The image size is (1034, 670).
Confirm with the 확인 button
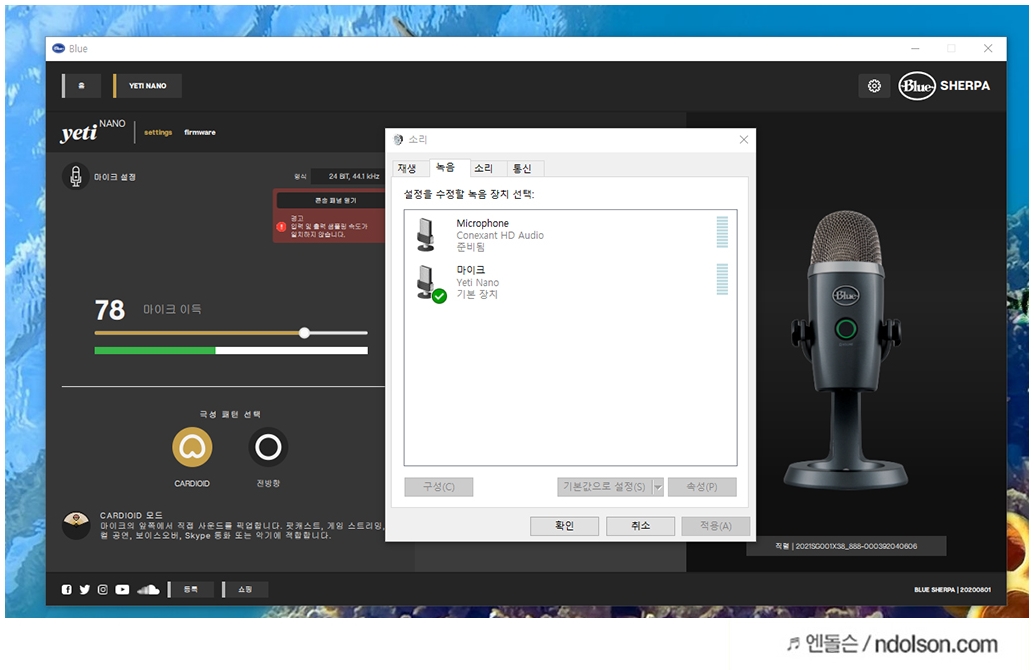pos(564,526)
